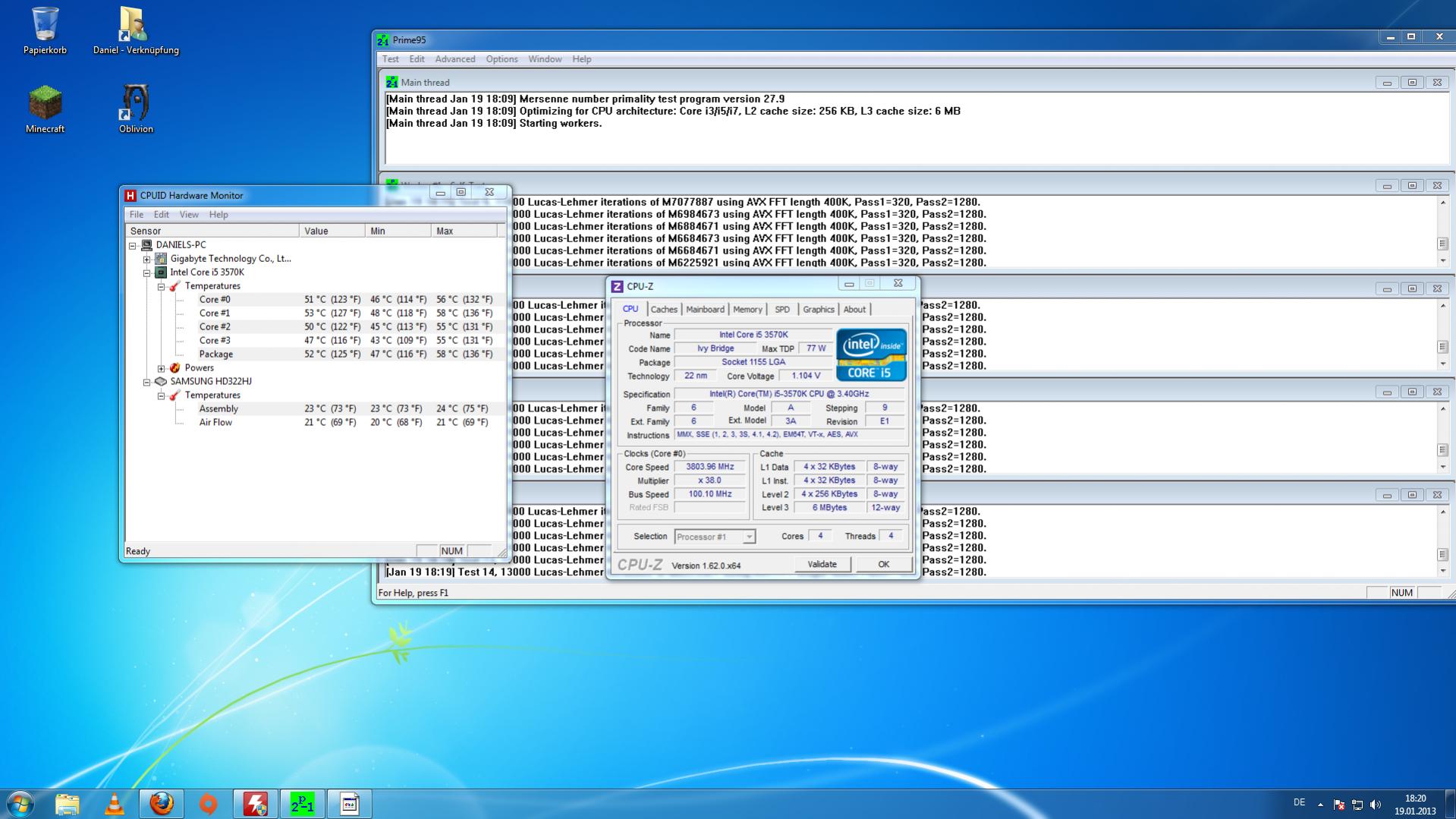Click the Powers node icon in Hardware Monitor
Viewport: 1456px width, 819px height.
pyautogui.click(x=175, y=368)
